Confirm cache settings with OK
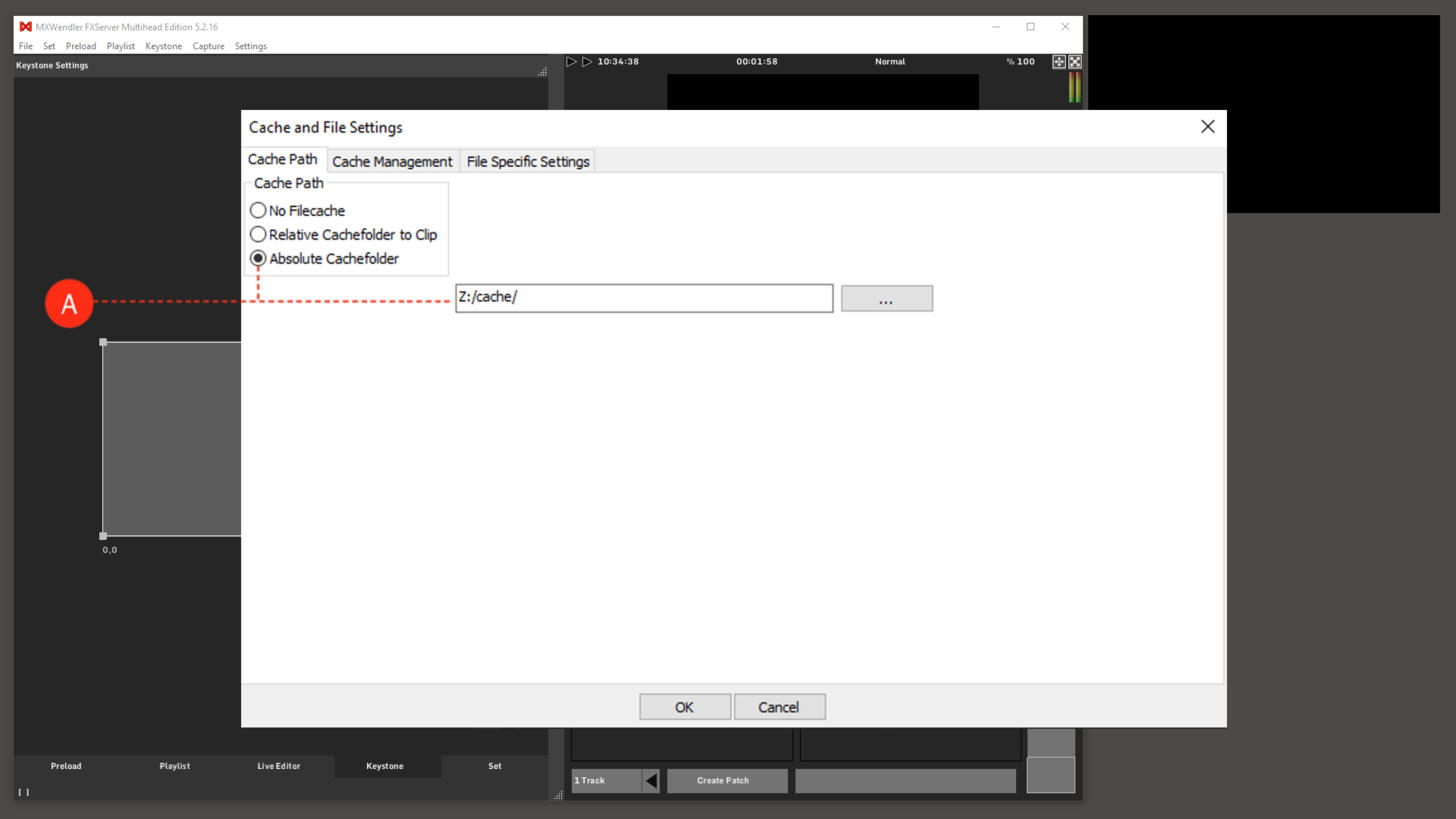The image size is (1456, 819). coord(684,706)
